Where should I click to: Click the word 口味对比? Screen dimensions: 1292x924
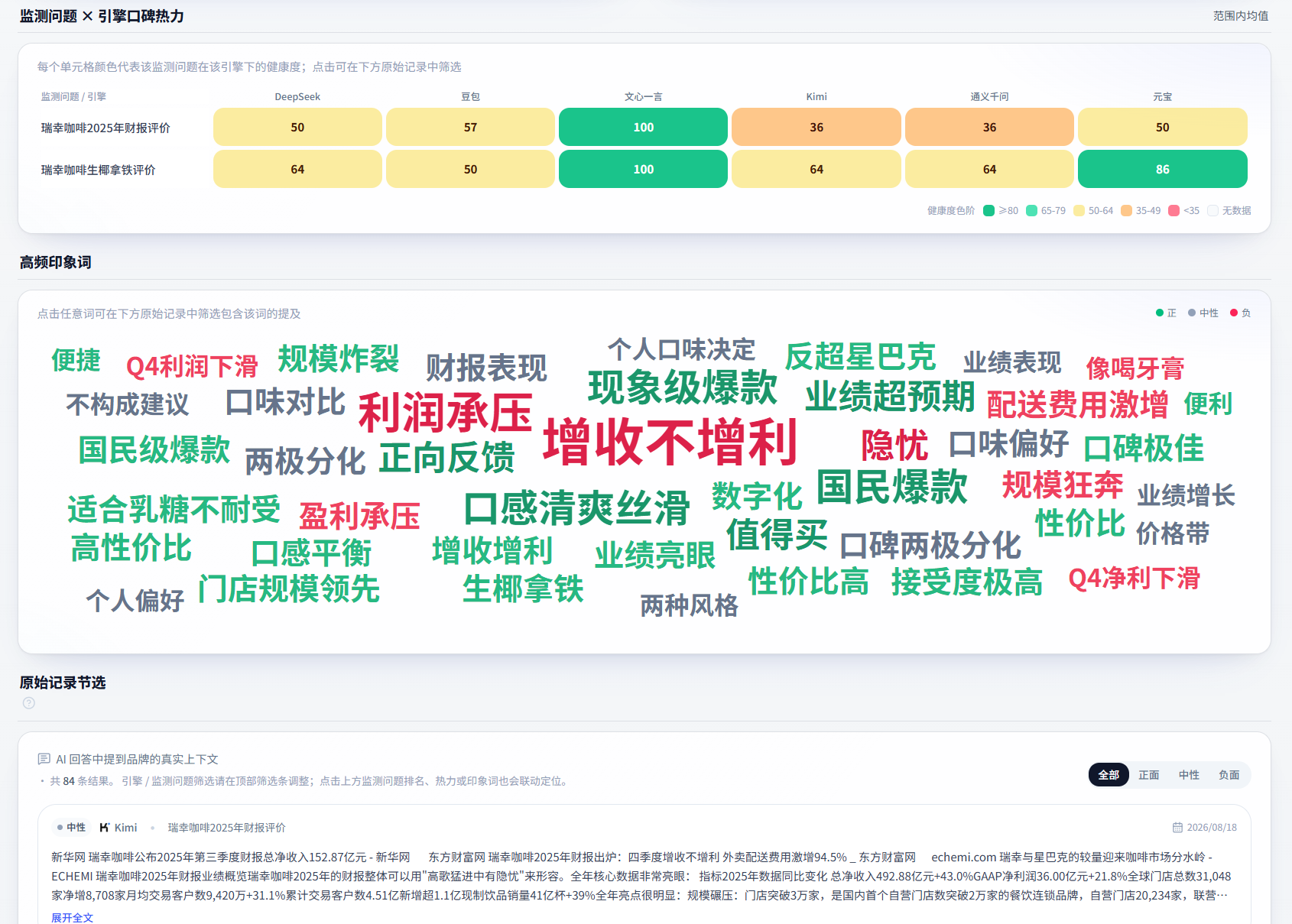coord(285,403)
